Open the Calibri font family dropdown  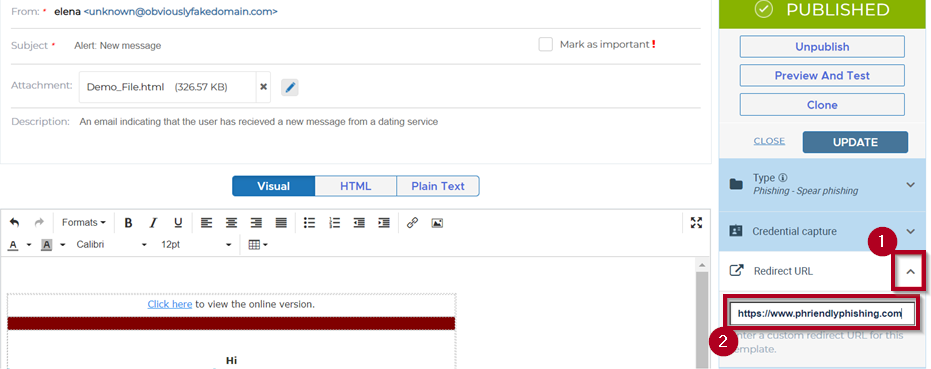coord(111,245)
